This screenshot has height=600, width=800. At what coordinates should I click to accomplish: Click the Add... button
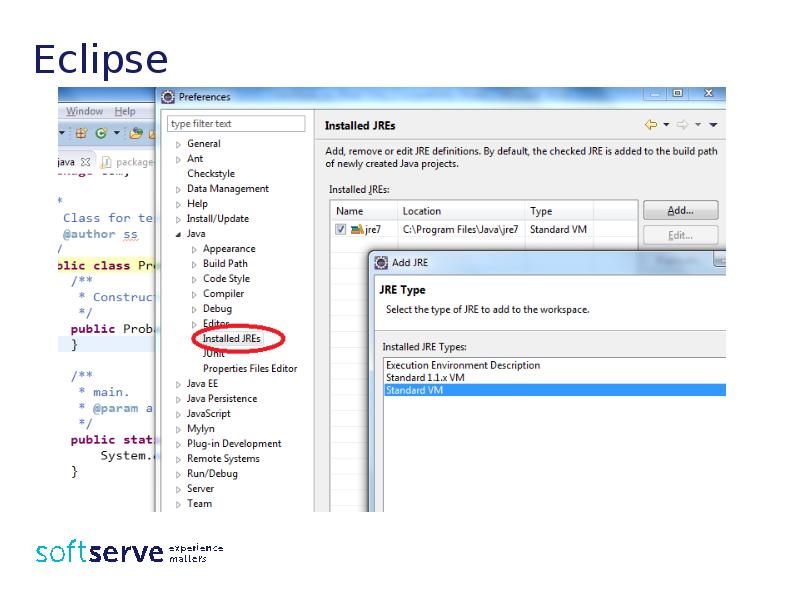681,211
